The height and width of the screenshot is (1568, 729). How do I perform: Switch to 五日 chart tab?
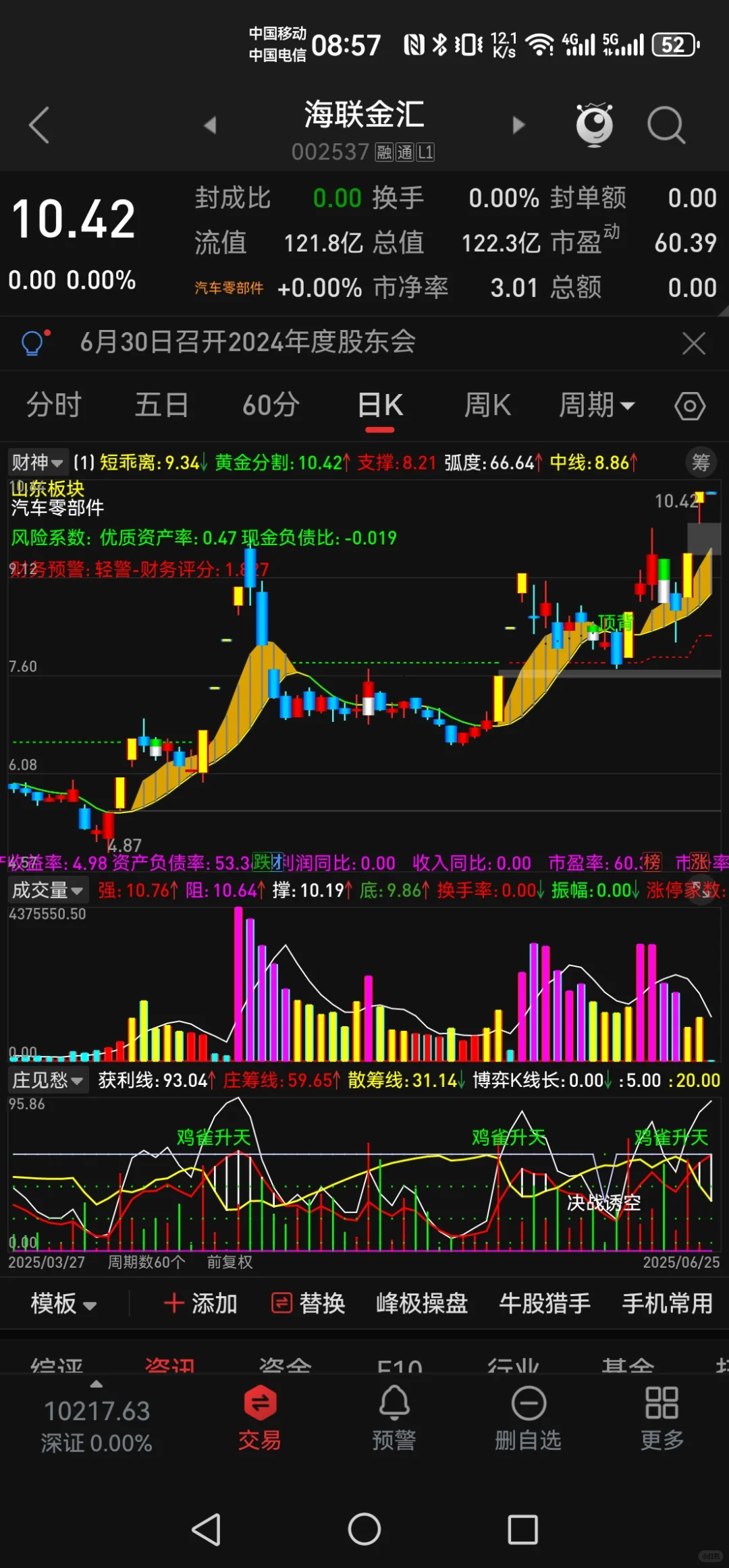[x=161, y=405]
